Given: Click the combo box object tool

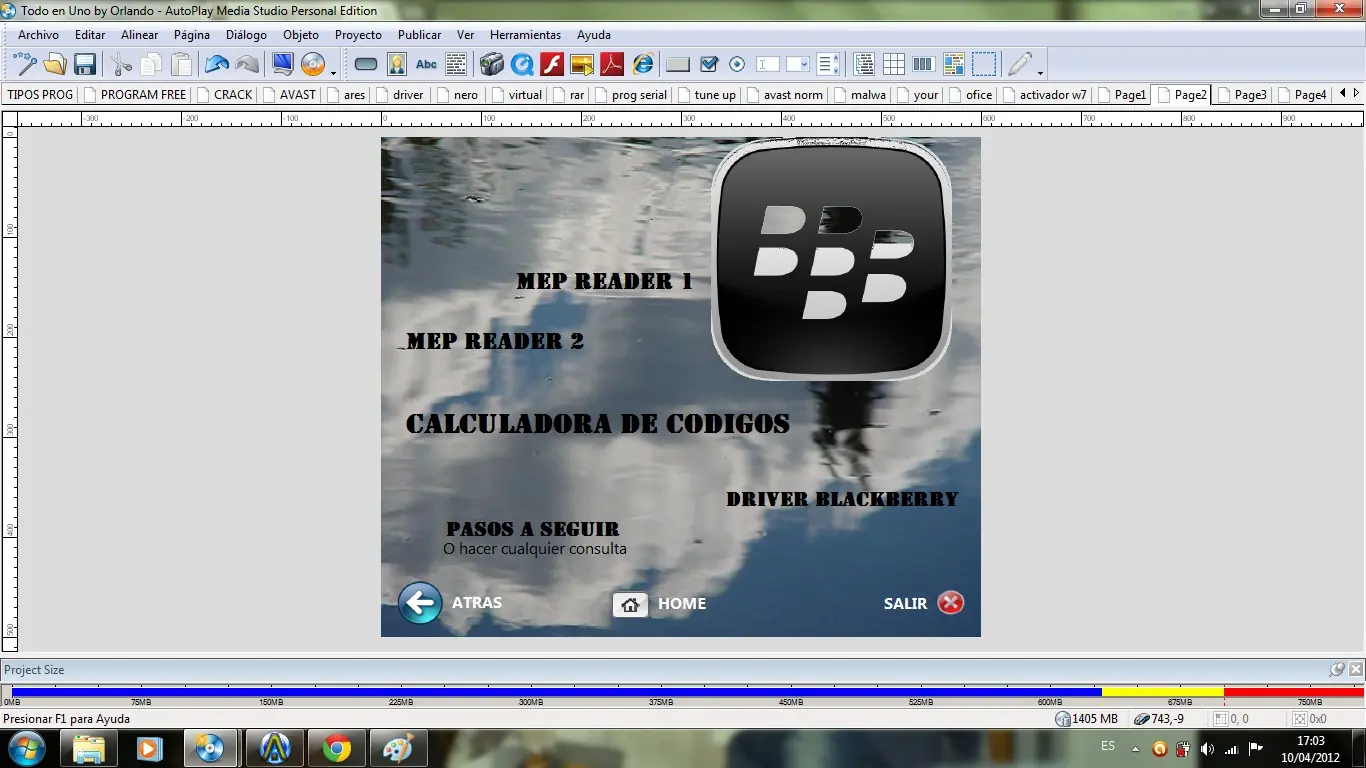Looking at the screenshot, I should [x=798, y=65].
